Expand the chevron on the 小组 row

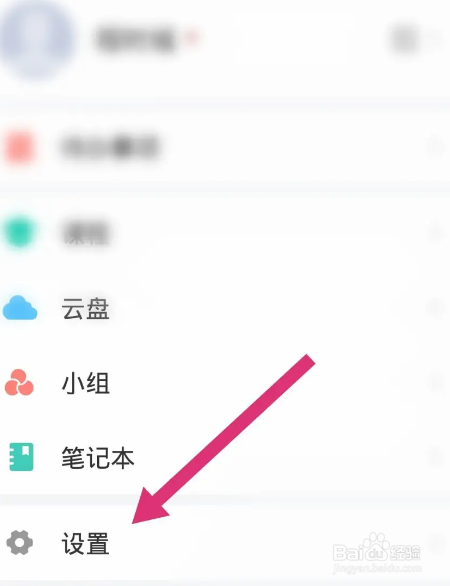(436, 382)
